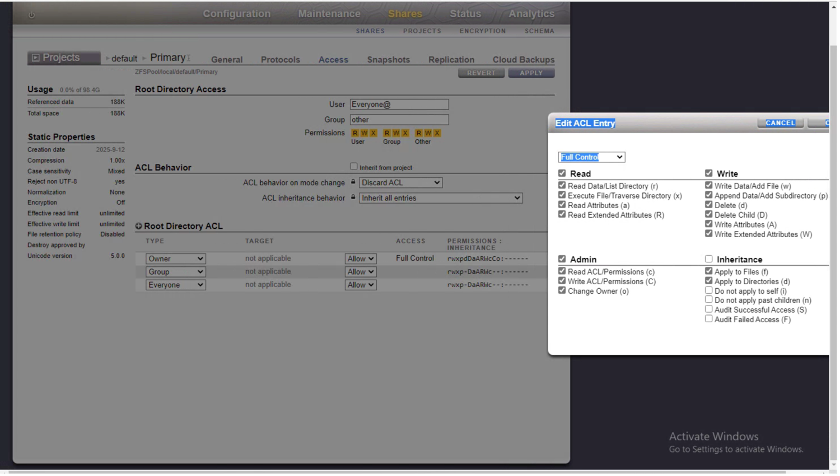Toggle User X permission box
The height and width of the screenshot is (476, 840).
[373, 133]
